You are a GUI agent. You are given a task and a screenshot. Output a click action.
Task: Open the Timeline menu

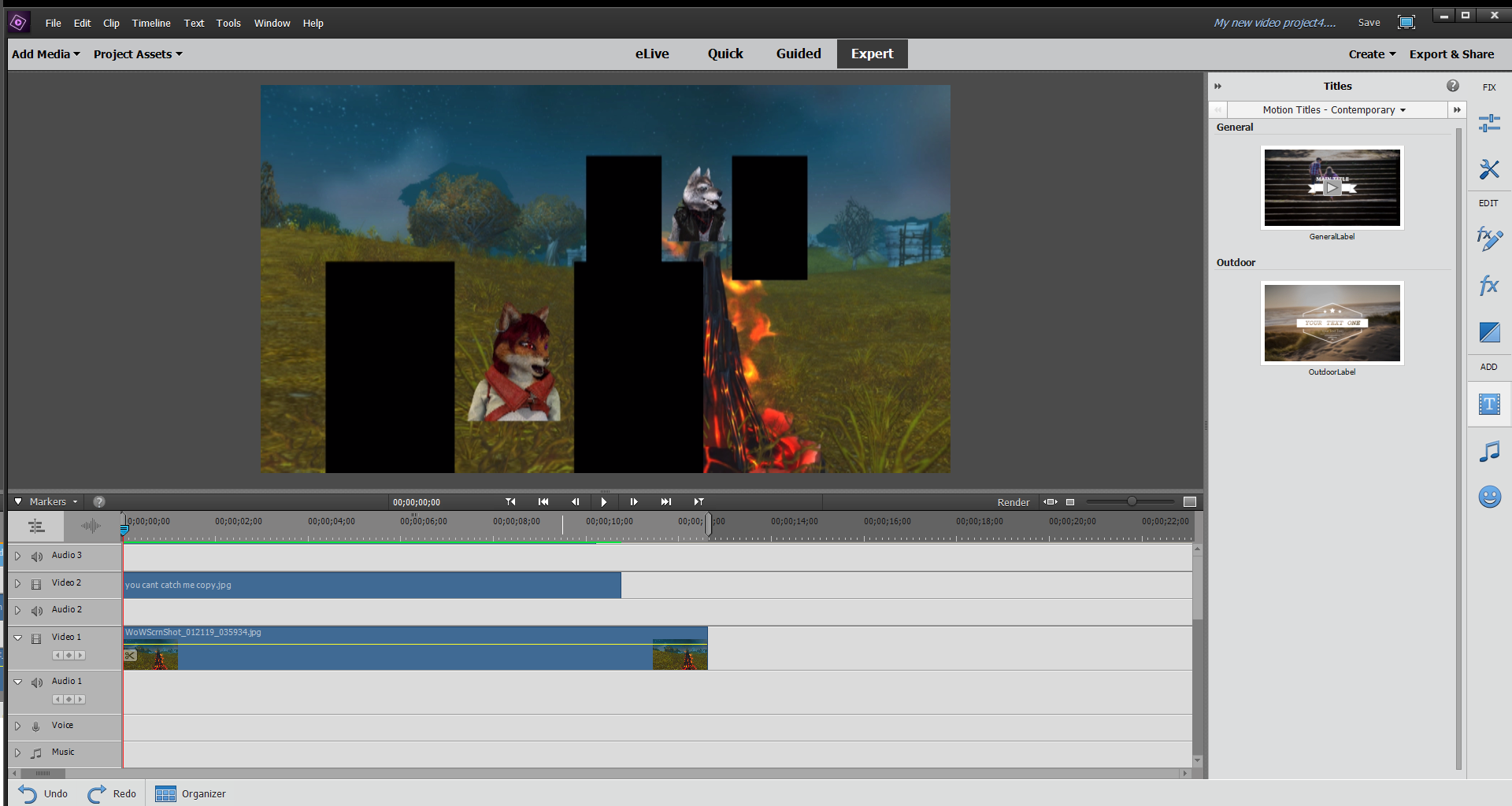pos(151,23)
